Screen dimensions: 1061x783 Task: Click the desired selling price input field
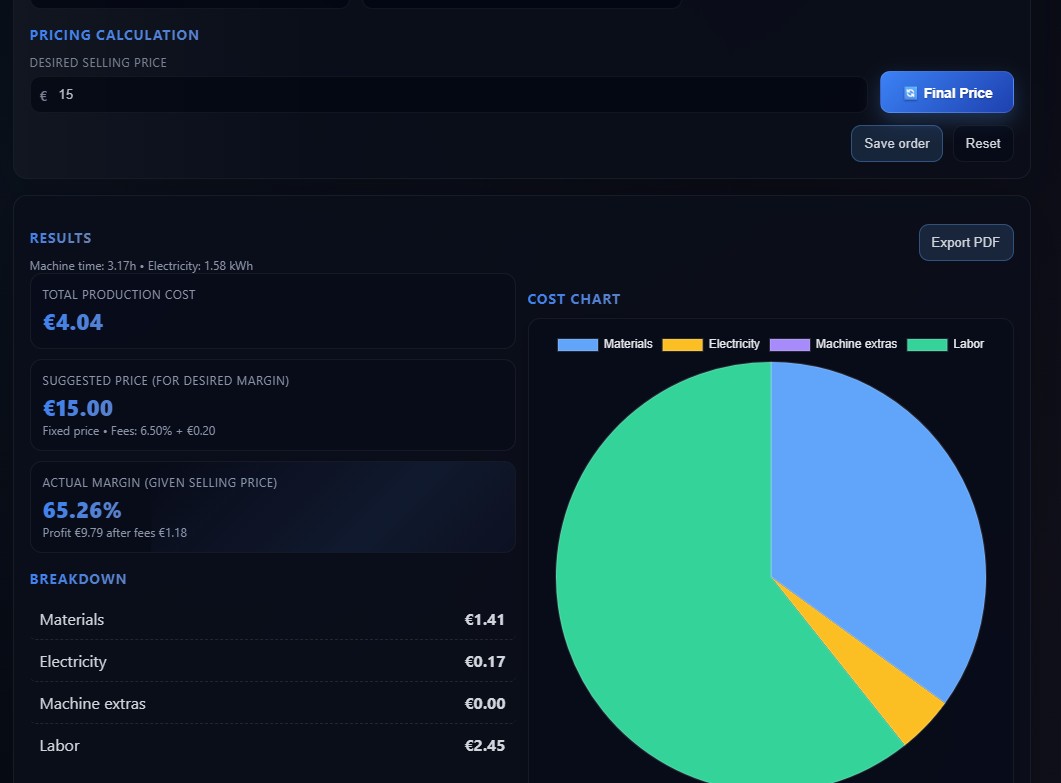(450, 94)
